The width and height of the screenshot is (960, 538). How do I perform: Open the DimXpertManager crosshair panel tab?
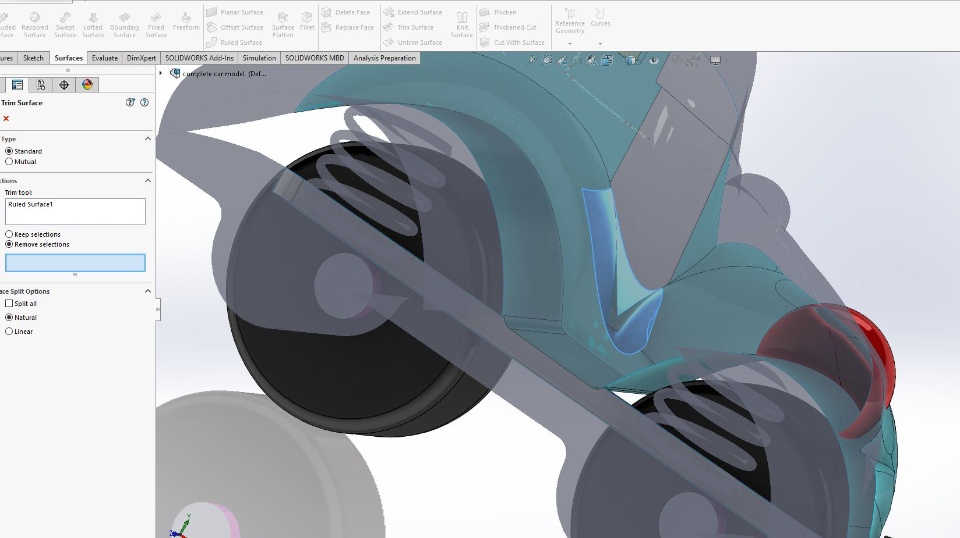coord(64,85)
